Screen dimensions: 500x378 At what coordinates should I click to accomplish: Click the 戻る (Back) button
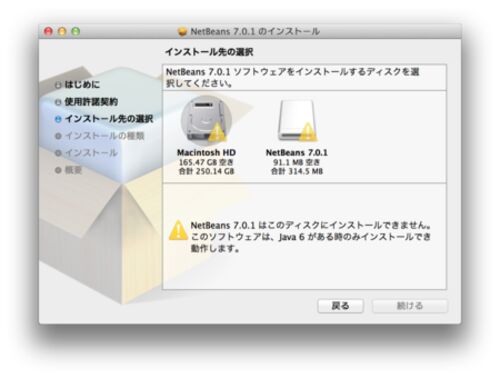point(340,306)
